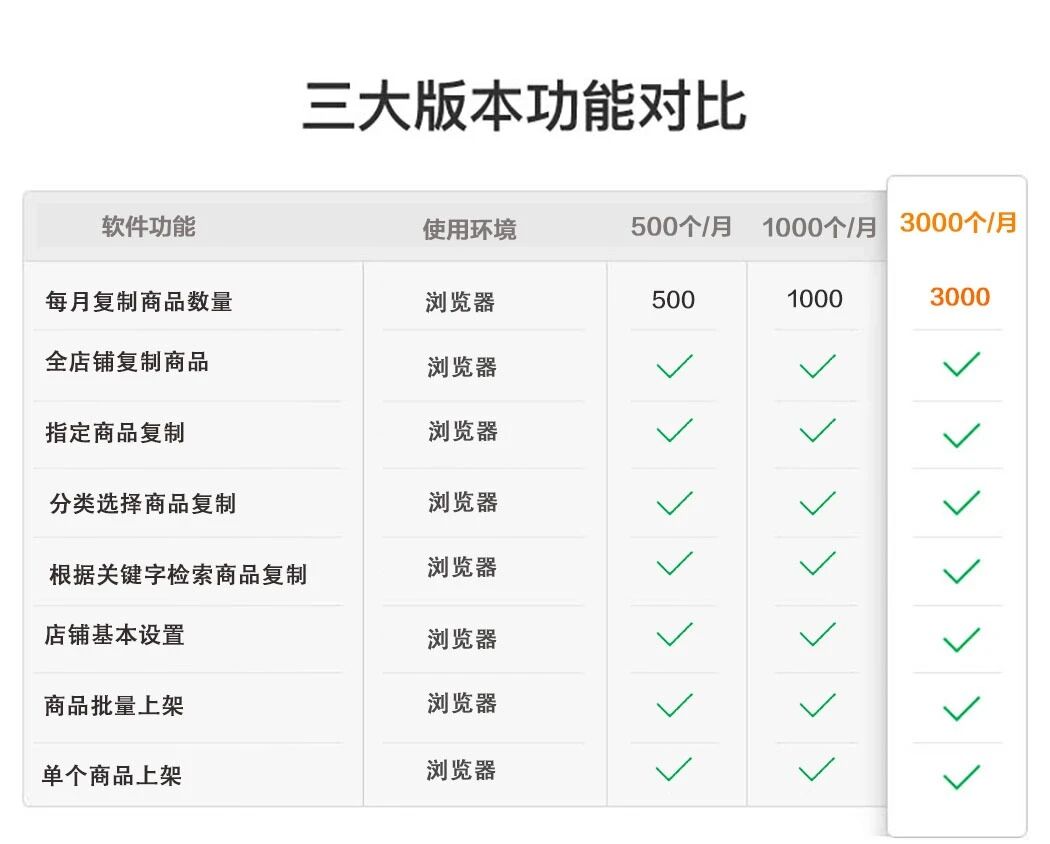Click the orange 3000个/月 header highlight
1050x844 pixels.
point(958,222)
